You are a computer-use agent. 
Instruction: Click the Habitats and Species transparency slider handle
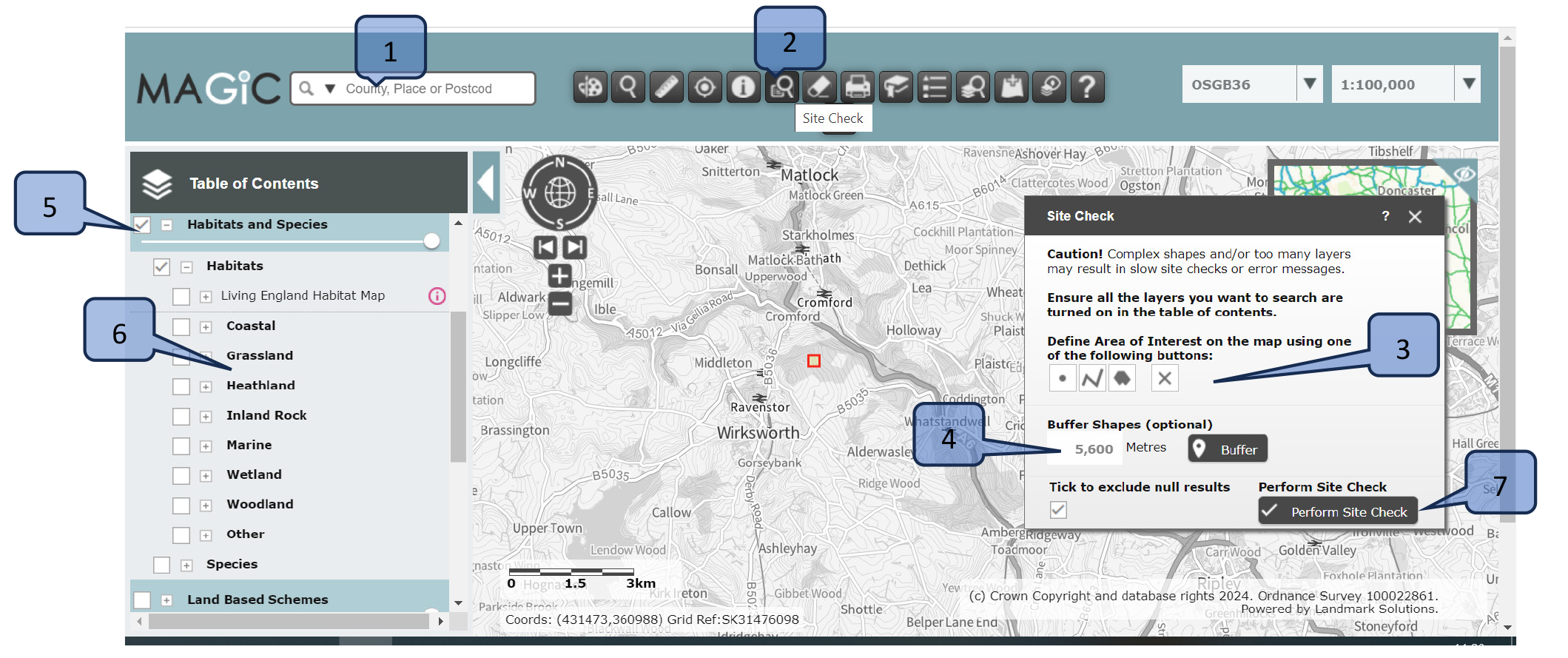(431, 241)
